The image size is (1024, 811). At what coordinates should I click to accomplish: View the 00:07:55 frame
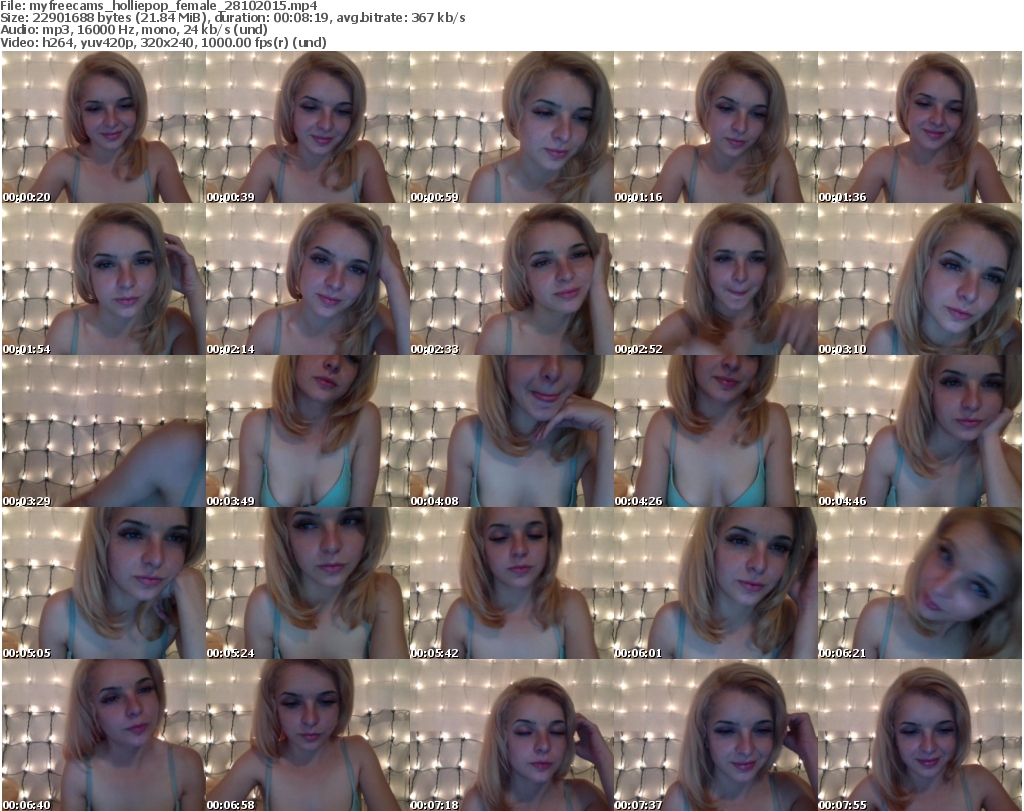[920, 735]
